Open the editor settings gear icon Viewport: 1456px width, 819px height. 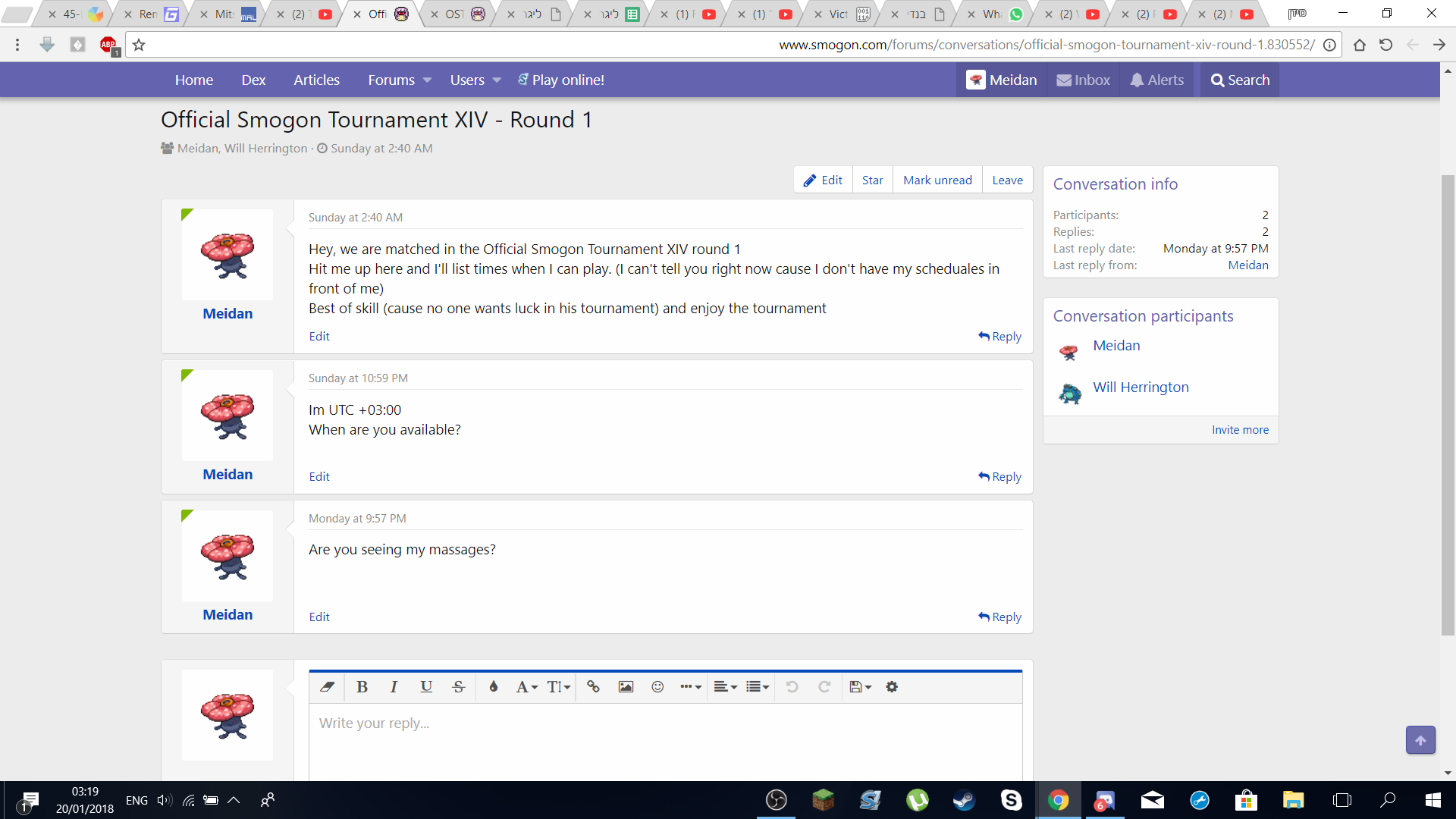coord(892,687)
